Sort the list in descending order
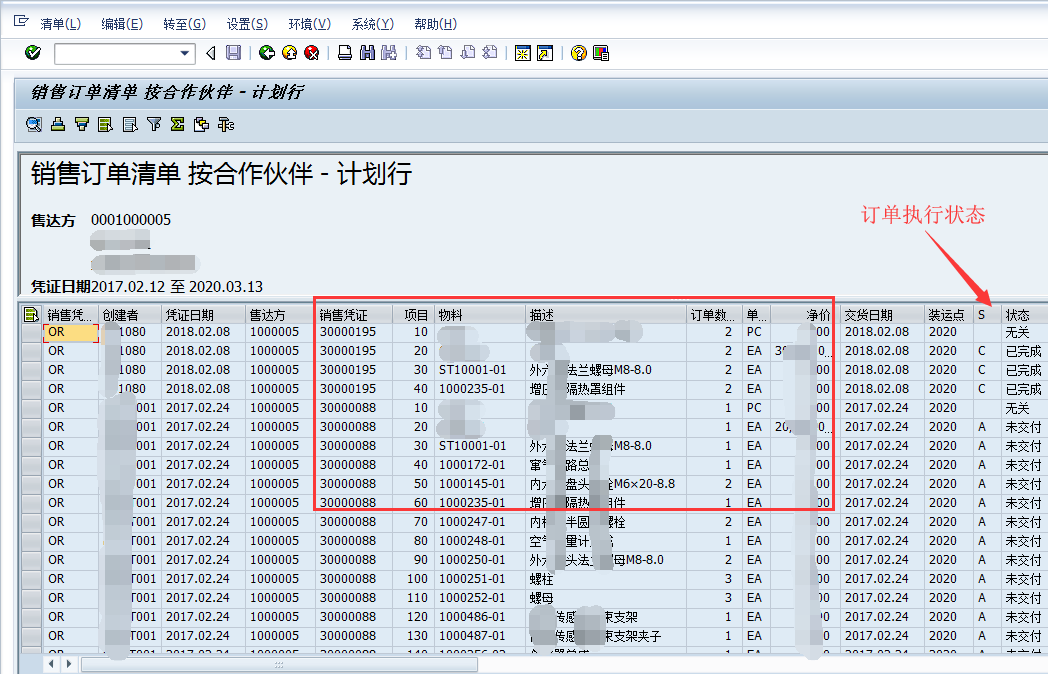1048x674 pixels. (x=82, y=124)
